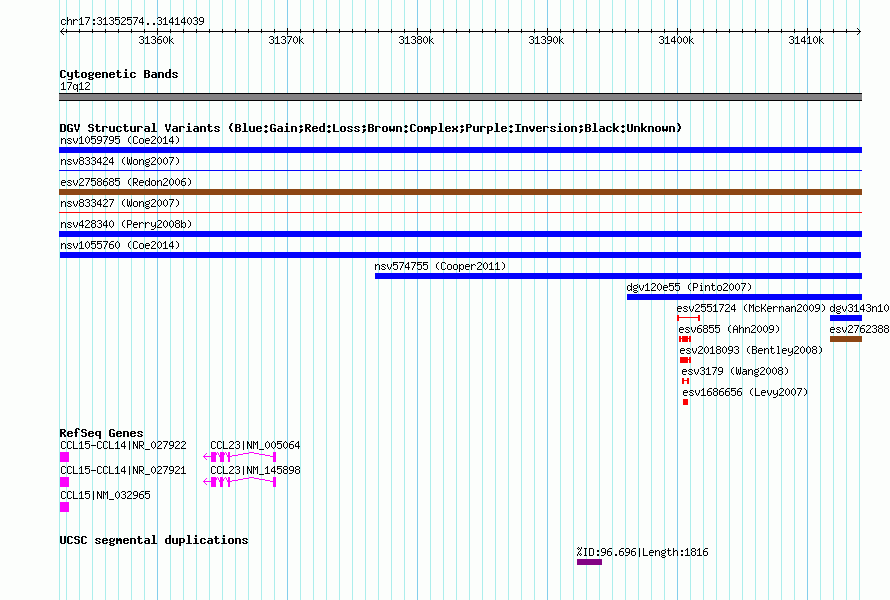Click the DGV Structural Variants track title
Screen dimensions: 890x600
click(x=371, y=128)
